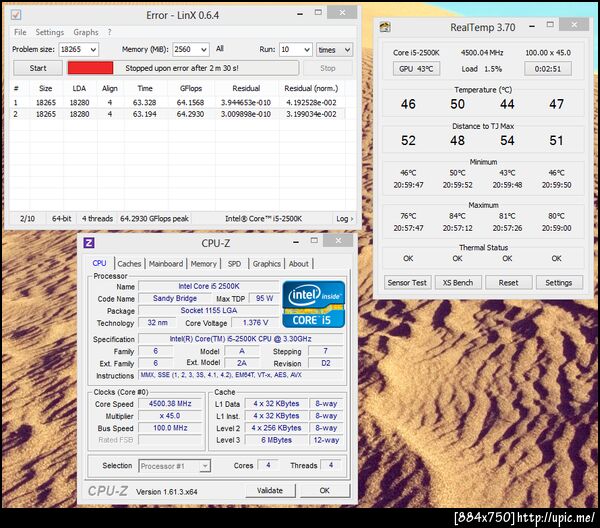600x528 pixels.
Task: Maximize the CPU-Z window
Action: pos(314,240)
